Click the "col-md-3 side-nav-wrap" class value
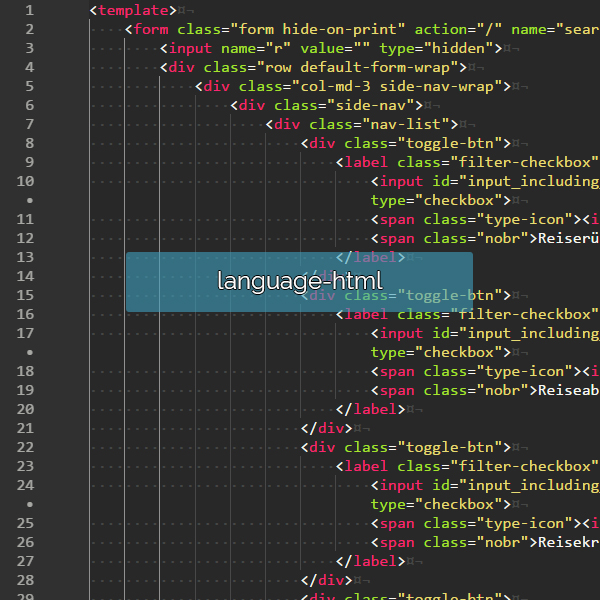This screenshot has width=600, height=600. pos(397,86)
